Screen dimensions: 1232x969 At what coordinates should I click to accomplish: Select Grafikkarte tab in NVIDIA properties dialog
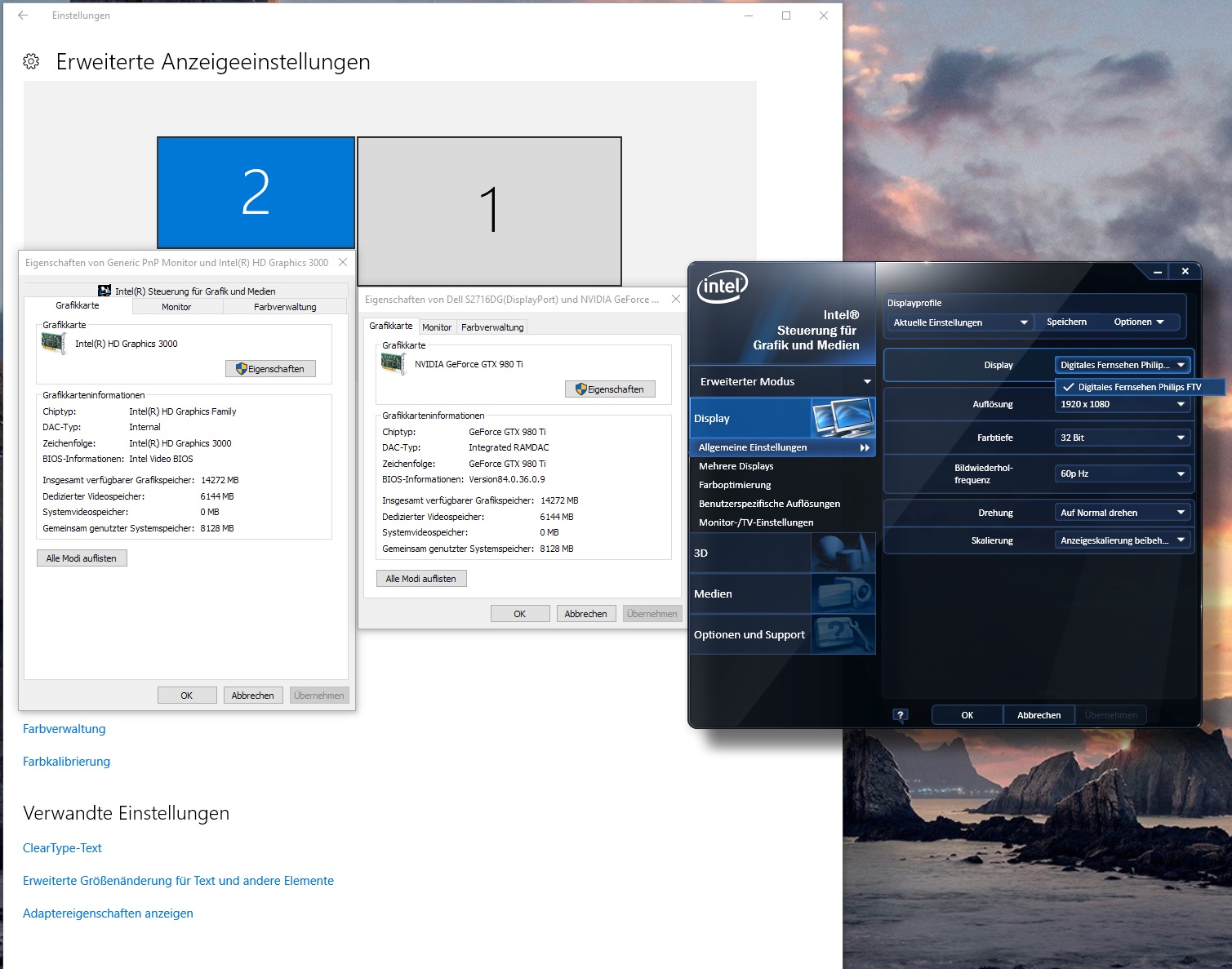tap(391, 326)
